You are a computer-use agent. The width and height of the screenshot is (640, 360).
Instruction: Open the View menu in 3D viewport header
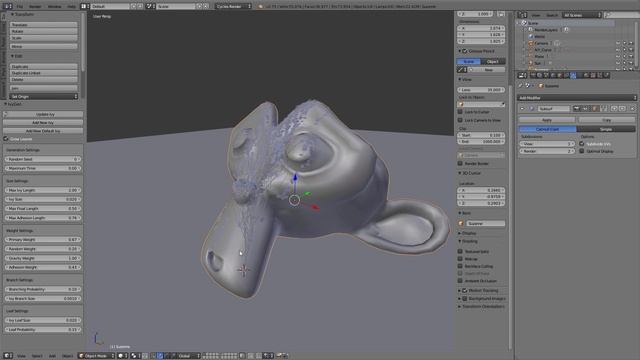(x=21, y=356)
